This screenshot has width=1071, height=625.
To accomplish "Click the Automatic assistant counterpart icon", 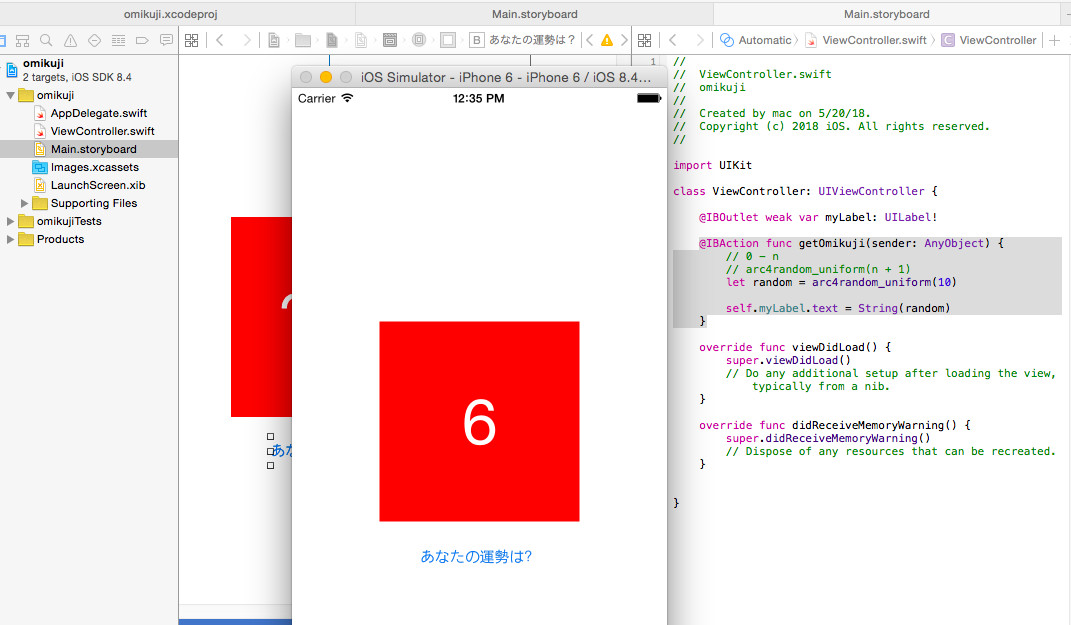I will 726,40.
